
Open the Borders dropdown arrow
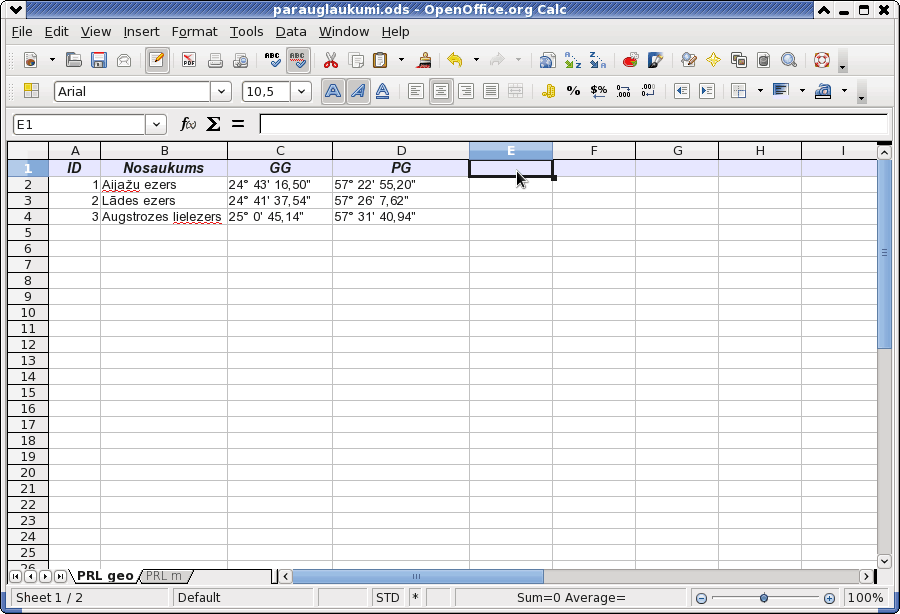[x=761, y=91]
